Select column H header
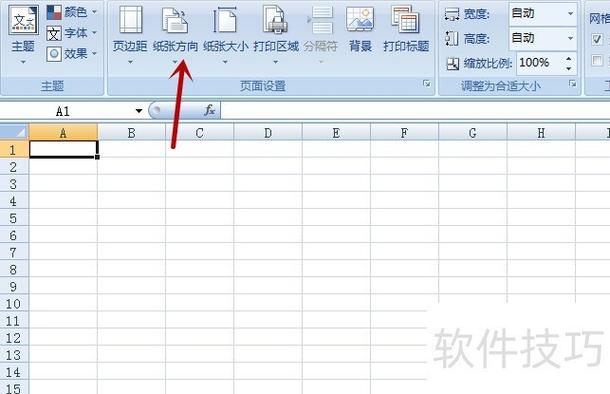Image resolution: width=610 pixels, height=394 pixels. (x=541, y=133)
